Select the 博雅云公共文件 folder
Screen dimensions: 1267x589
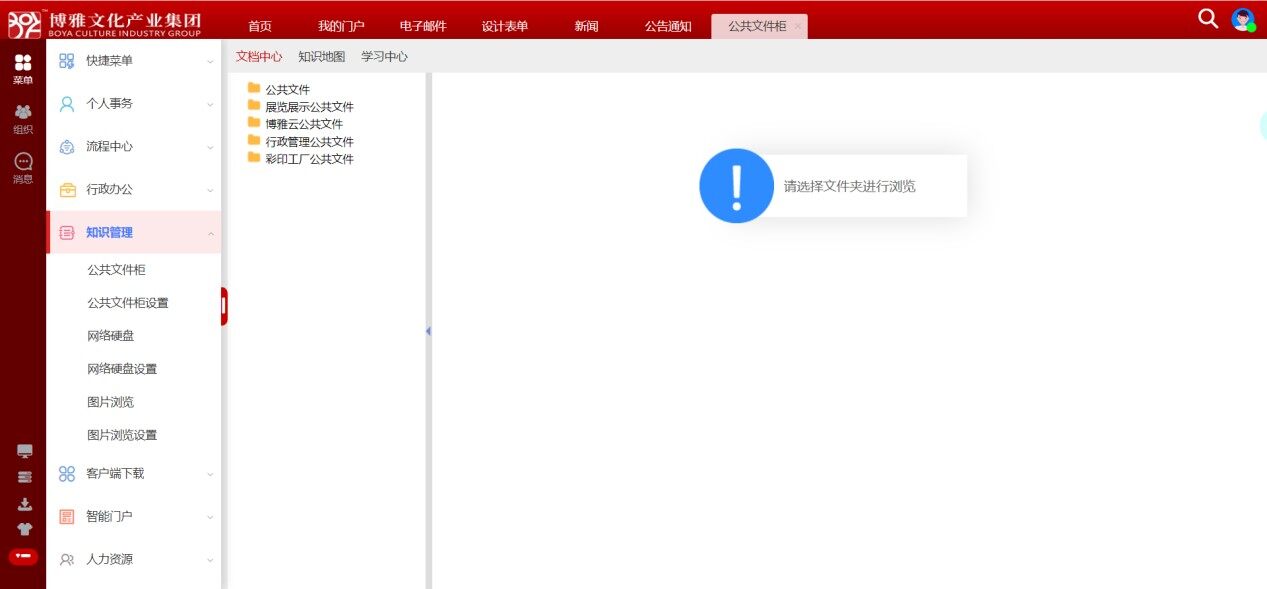coord(303,124)
